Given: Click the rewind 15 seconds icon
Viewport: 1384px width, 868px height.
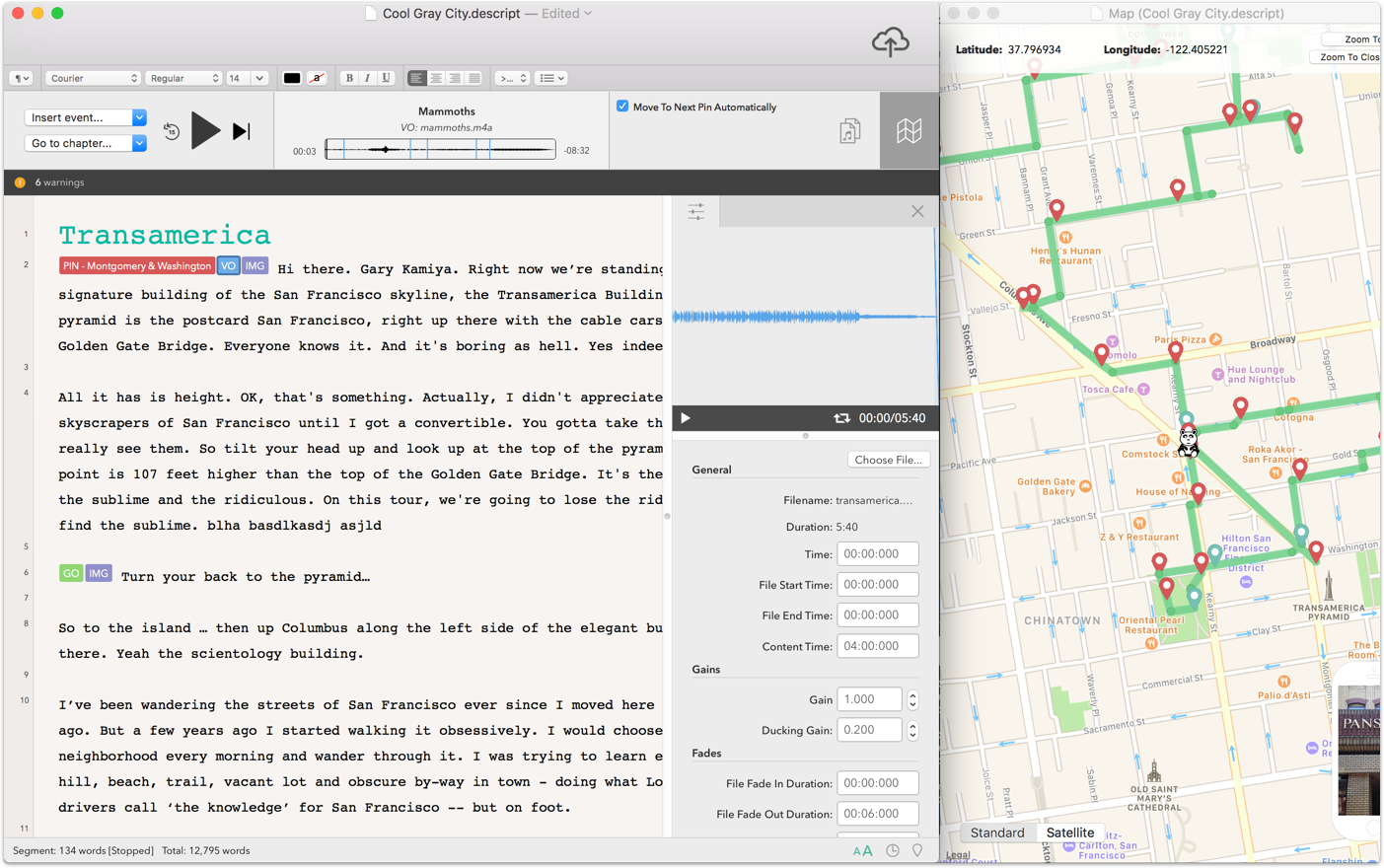Looking at the screenshot, I should pyautogui.click(x=172, y=131).
